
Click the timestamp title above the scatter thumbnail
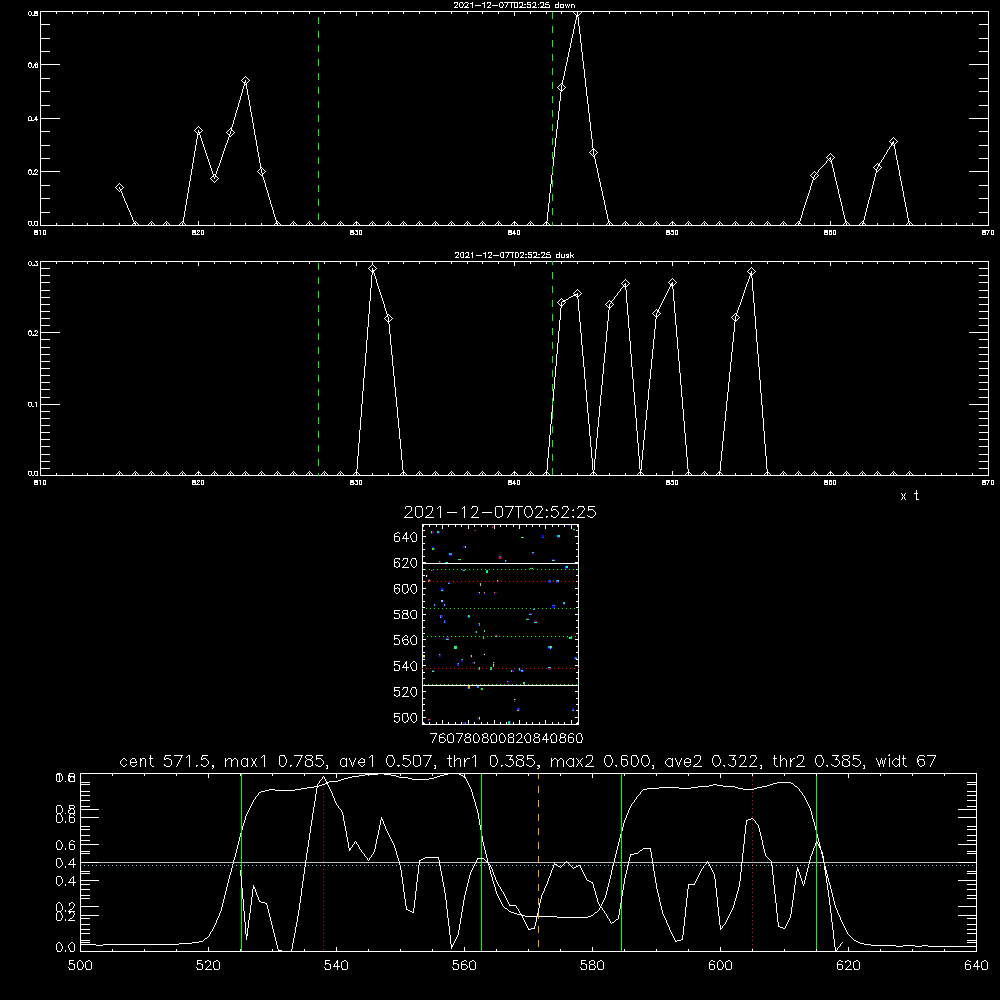[x=500, y=512]
